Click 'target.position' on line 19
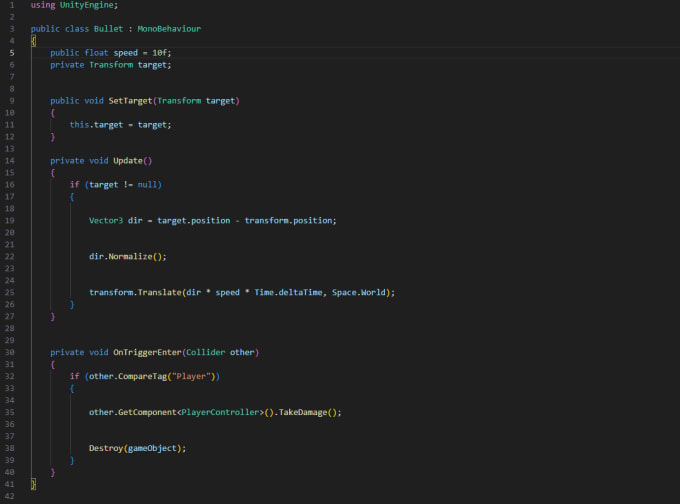 [193, 221]
